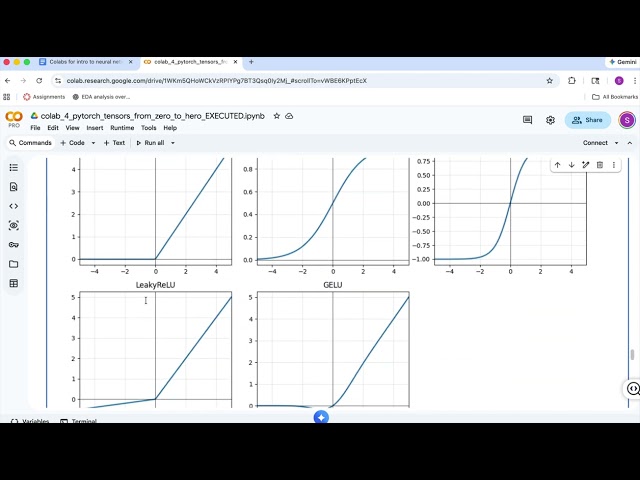The width and height of the screenshot is (640, 480).
Task: Open the Insert menu
Action: [95, 128]
